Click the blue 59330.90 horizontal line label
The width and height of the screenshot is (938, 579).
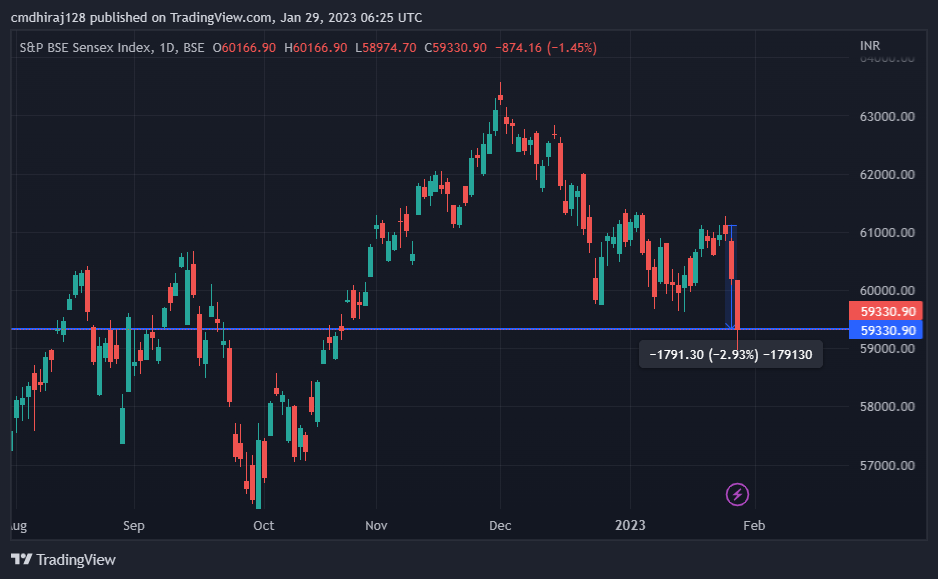click(886, 330)
